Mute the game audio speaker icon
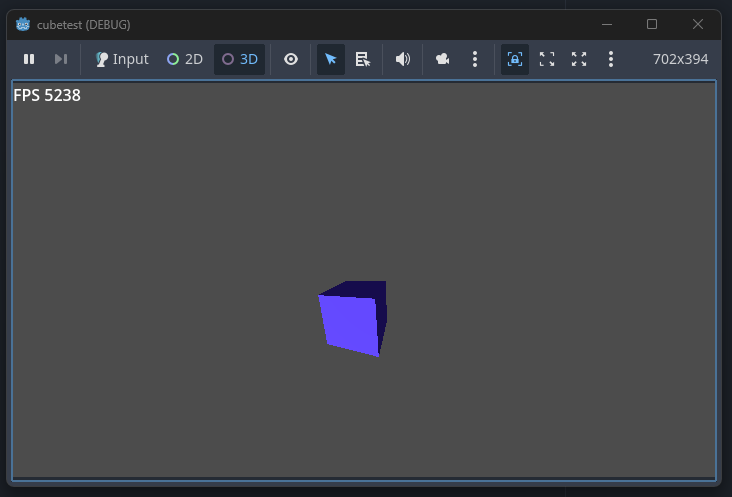The height and width of the screenshot is (497, 732). (x=402, y=59)
